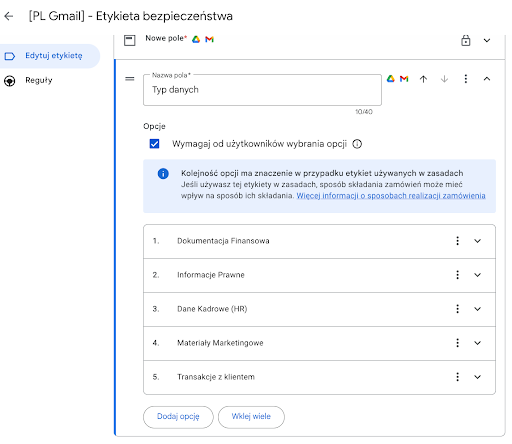Click the lock icon on Nowe pole row
This screenshot has width=512, height=444.
465,40
